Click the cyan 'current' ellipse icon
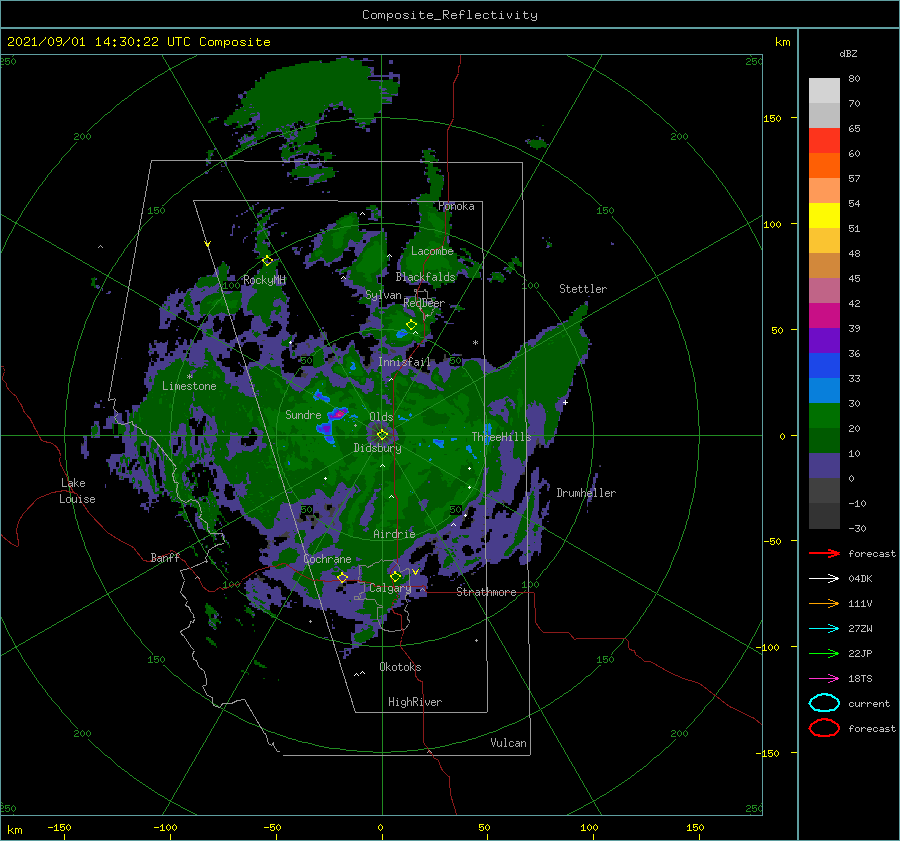 [x=824, y=703]
